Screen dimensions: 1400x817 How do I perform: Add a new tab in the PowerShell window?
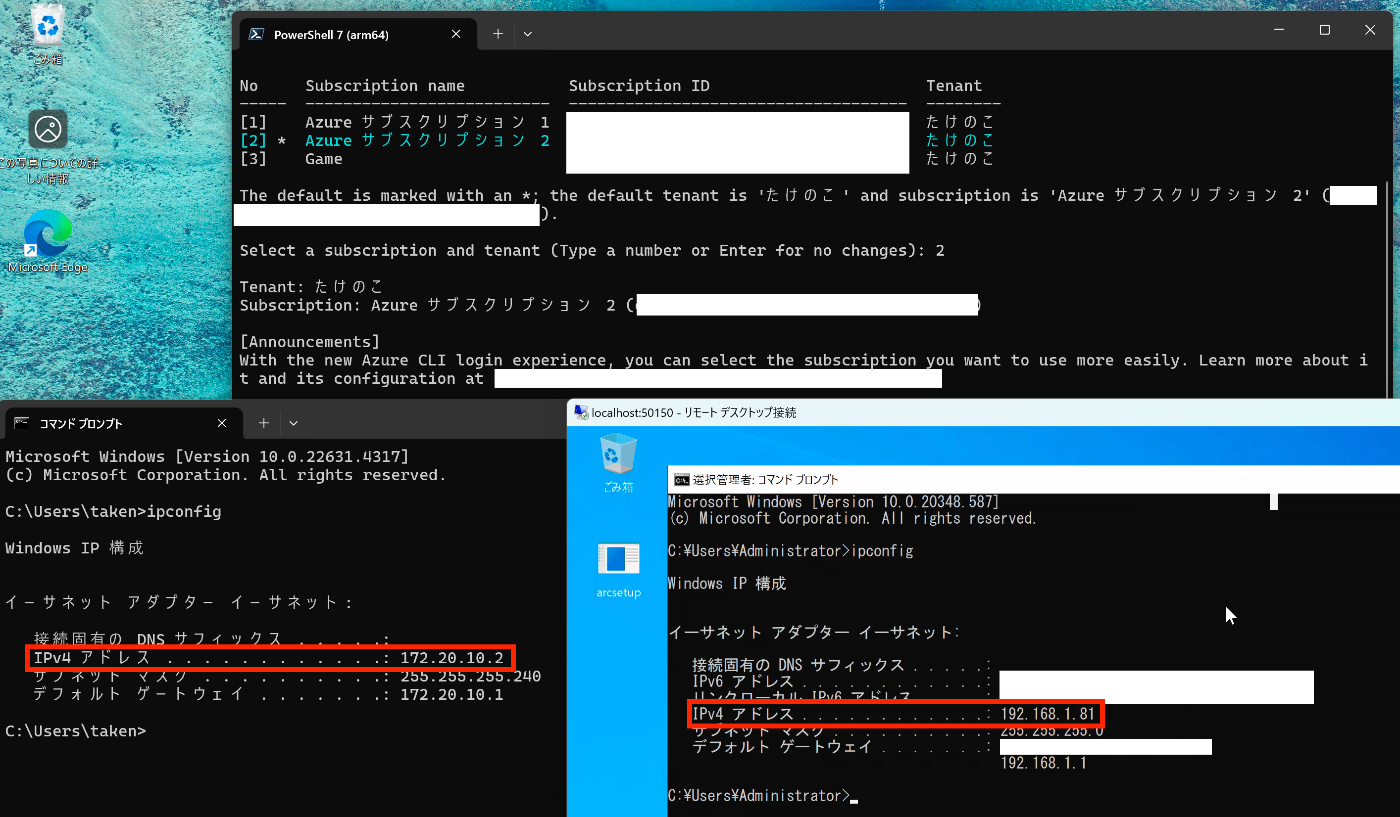[497, 33]
